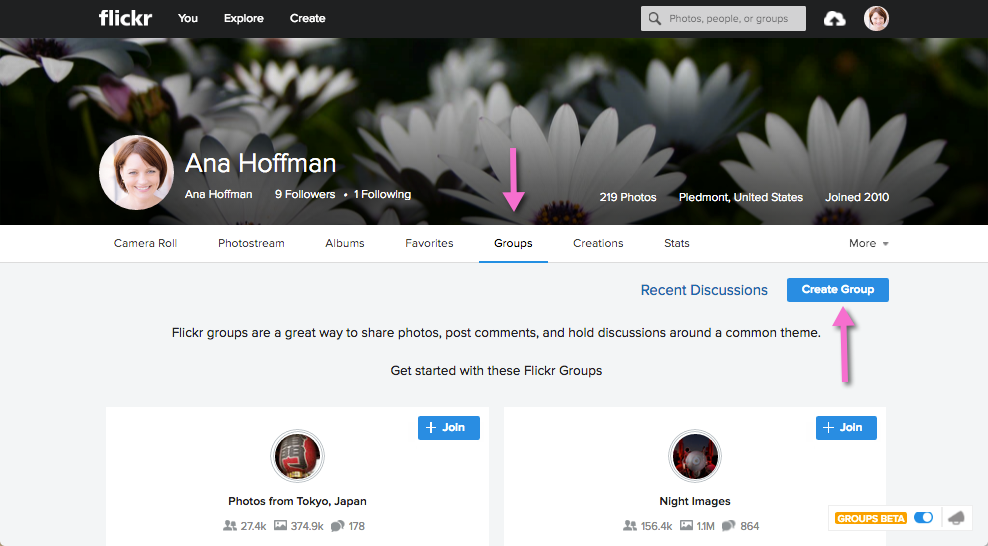Click the Night Images group title

click(695, 501)
